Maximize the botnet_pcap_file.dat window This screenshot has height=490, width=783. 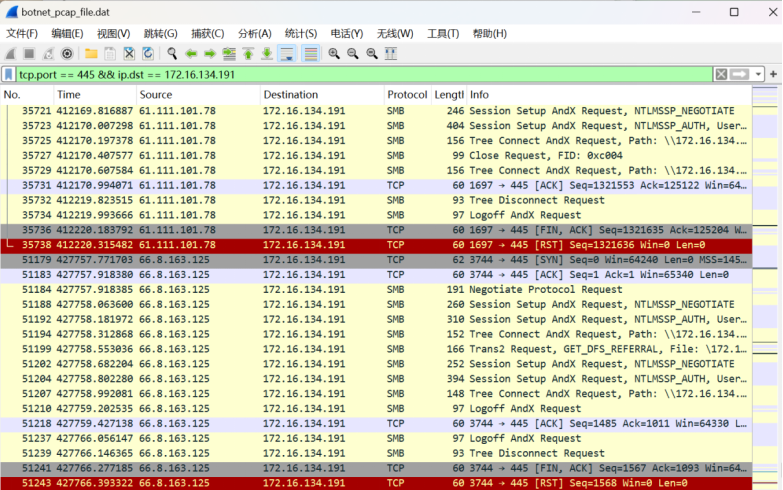coord(734,12)
